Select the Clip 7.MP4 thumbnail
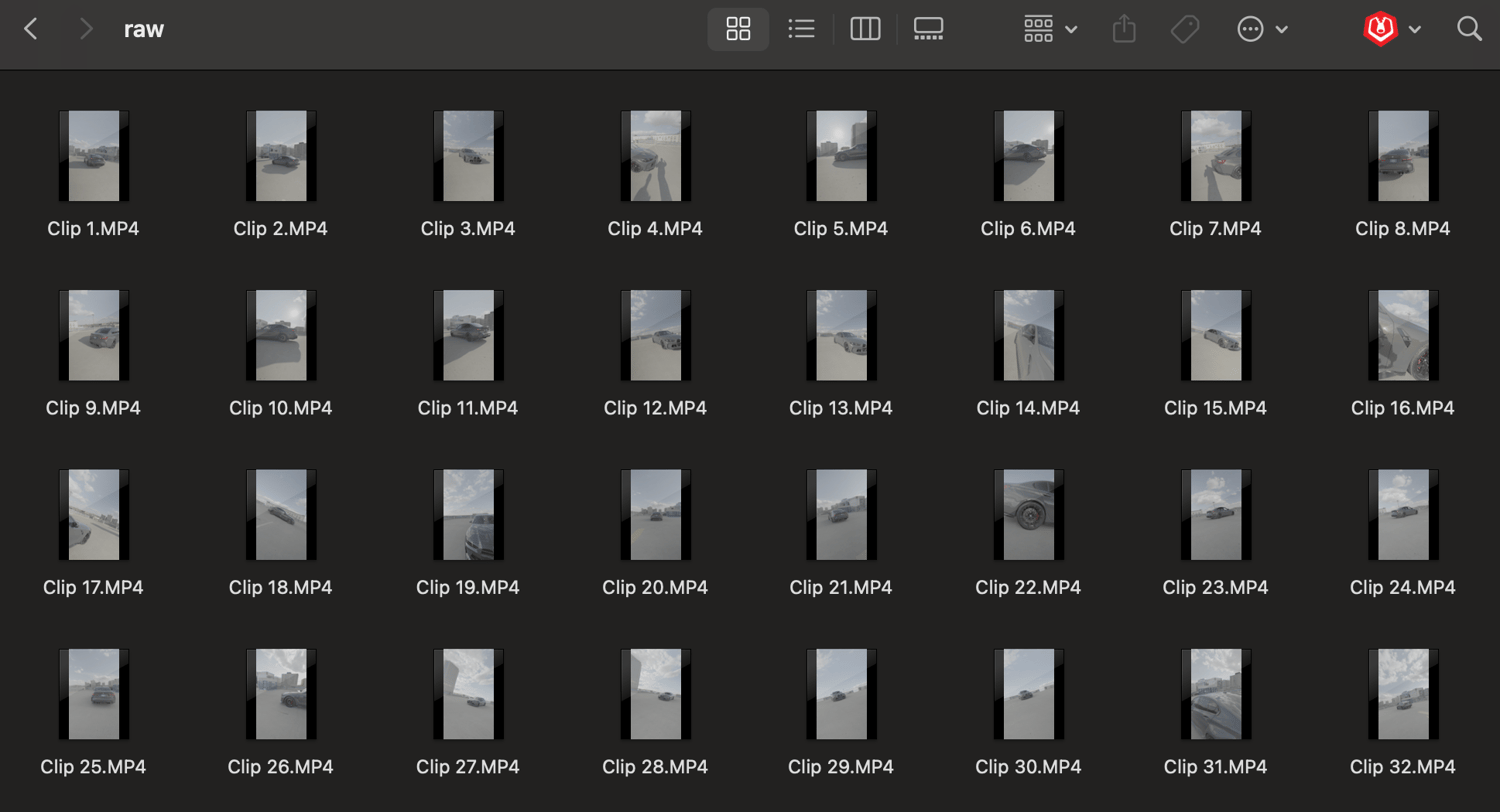Image resolution: width=1500 pixels, height=812 pixels. click(1216, 156)
